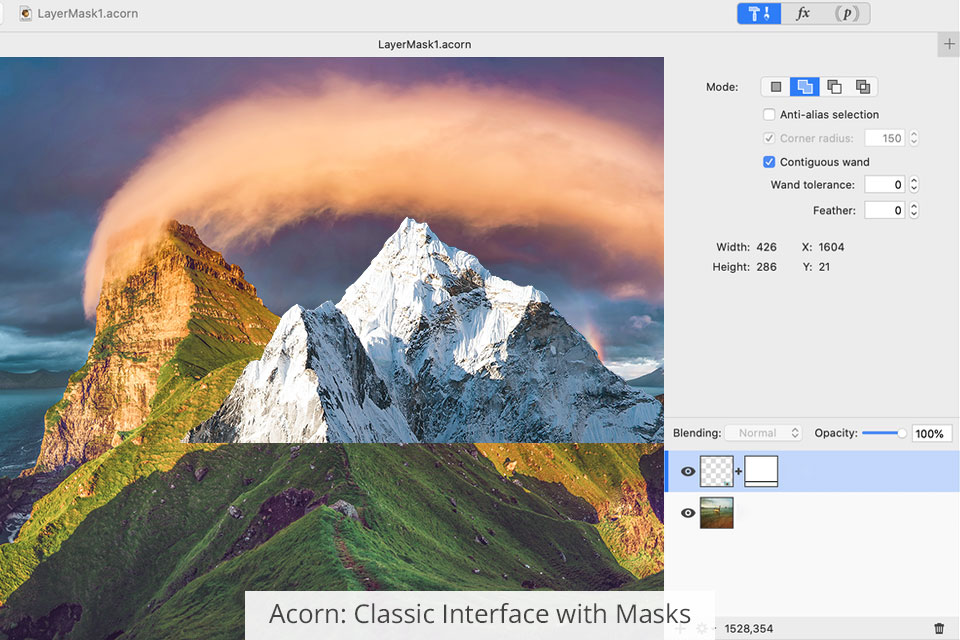Click the 1528,354 coordinates in status bar
Viewport: 960px width, 640px height.
click(748, 629)
